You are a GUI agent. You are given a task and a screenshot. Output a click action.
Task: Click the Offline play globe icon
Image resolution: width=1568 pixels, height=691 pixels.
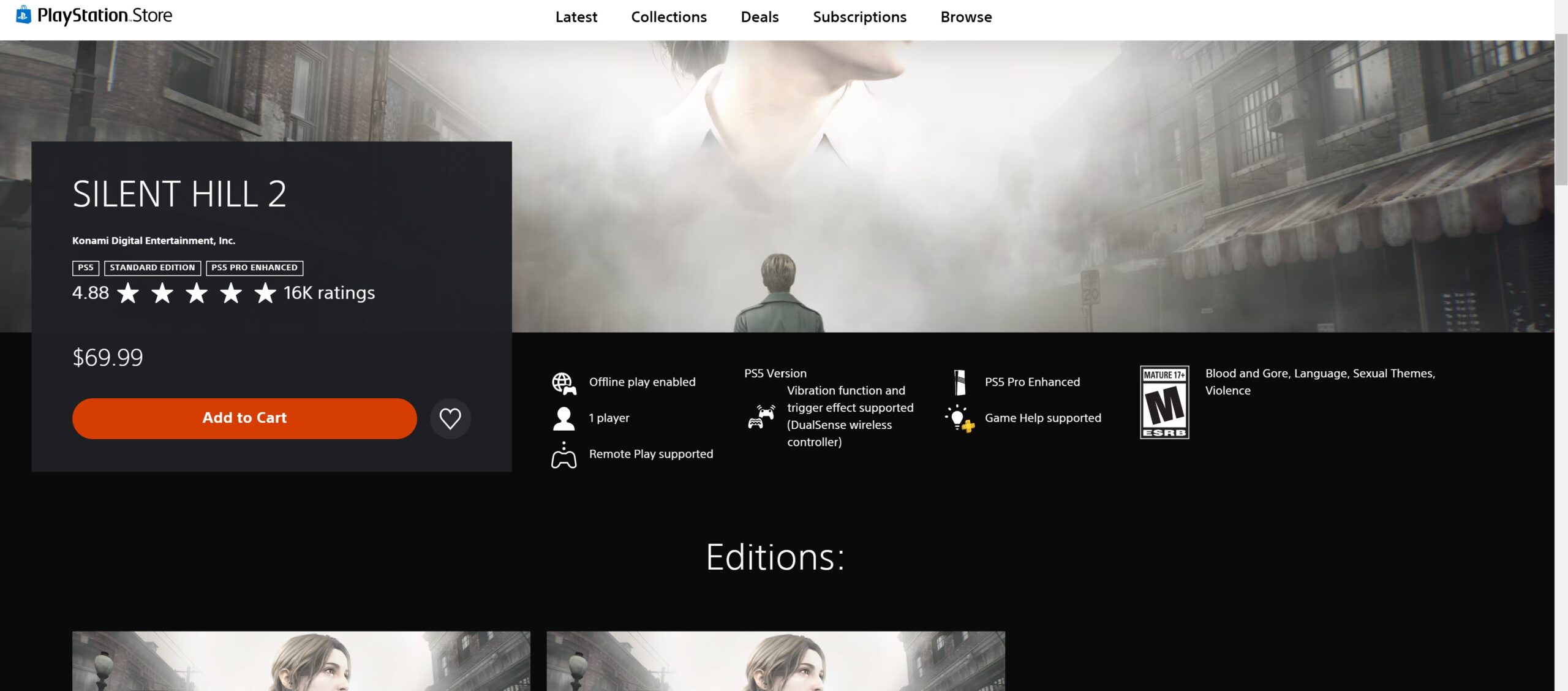click(x=563, y=383)
